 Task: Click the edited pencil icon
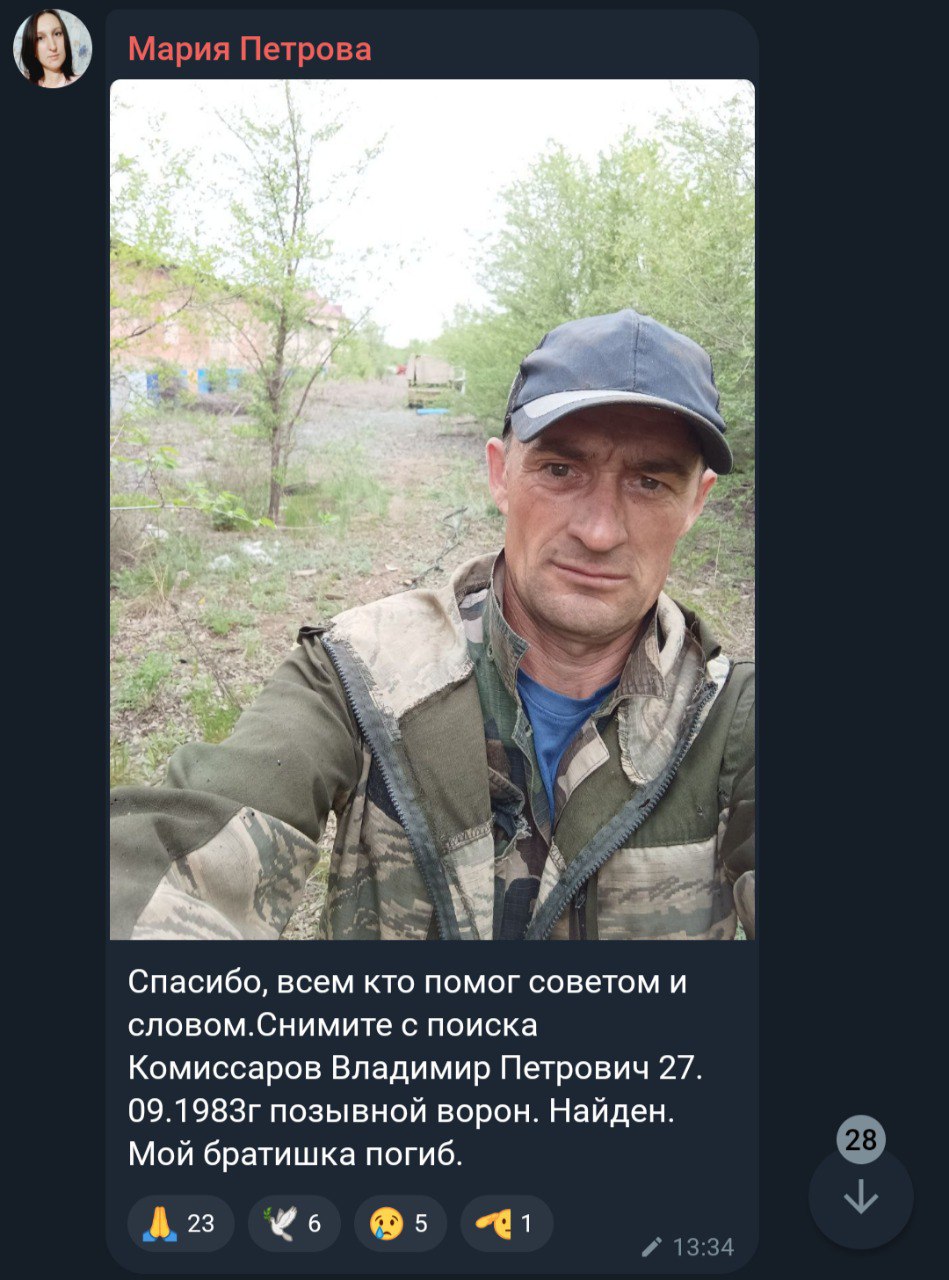tap(652, 1247)
